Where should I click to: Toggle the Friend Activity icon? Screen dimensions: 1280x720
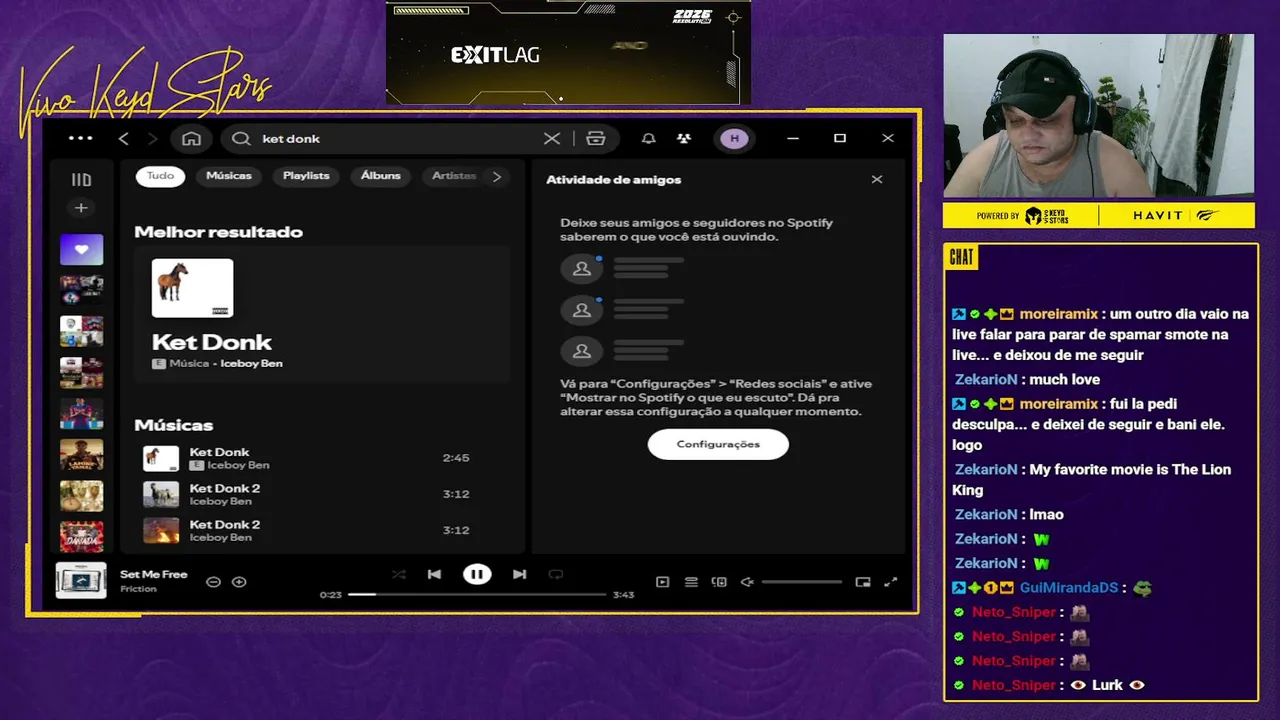(683, 139)
